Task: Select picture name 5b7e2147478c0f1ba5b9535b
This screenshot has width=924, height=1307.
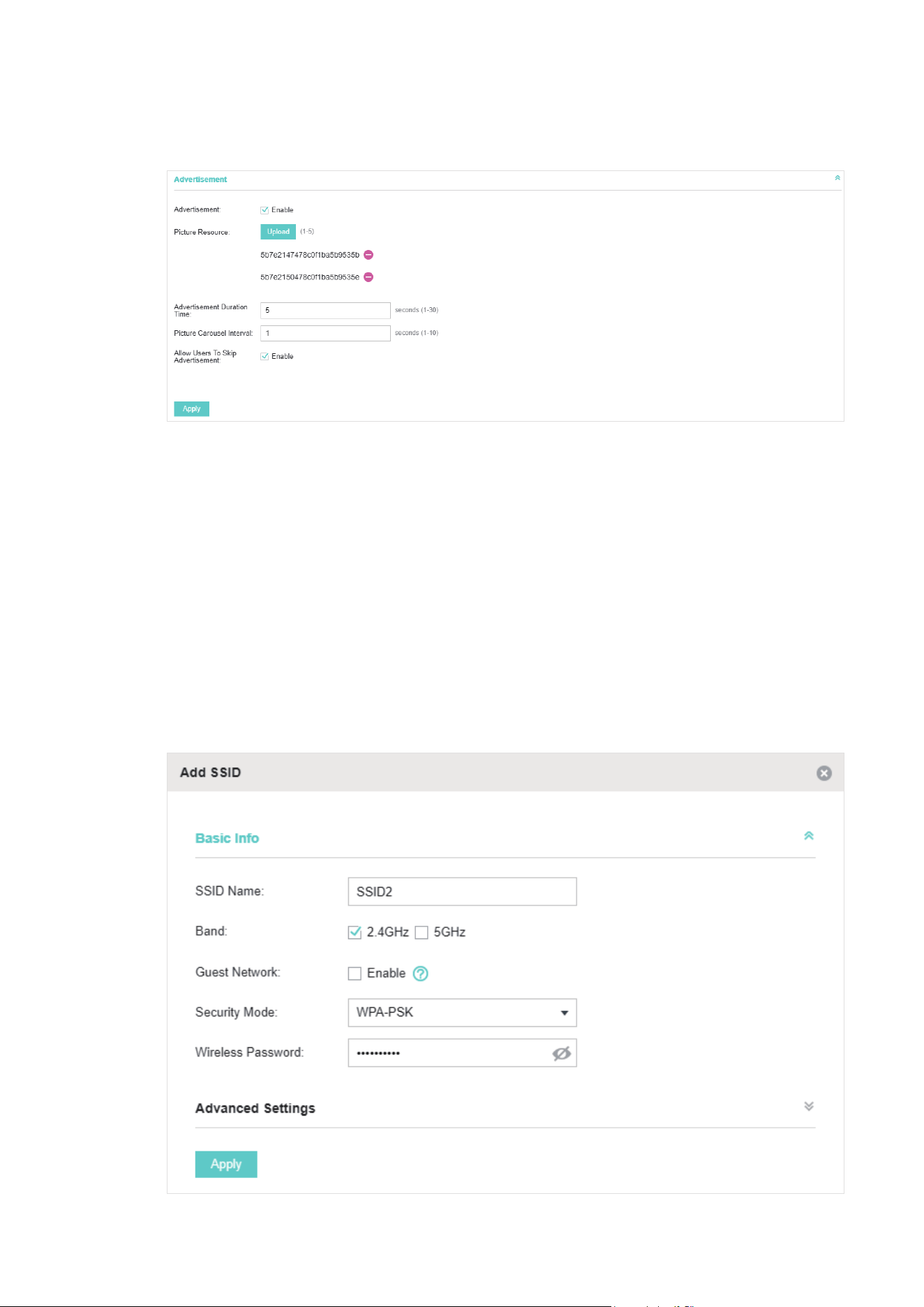Action: click(x=310, y=255)
